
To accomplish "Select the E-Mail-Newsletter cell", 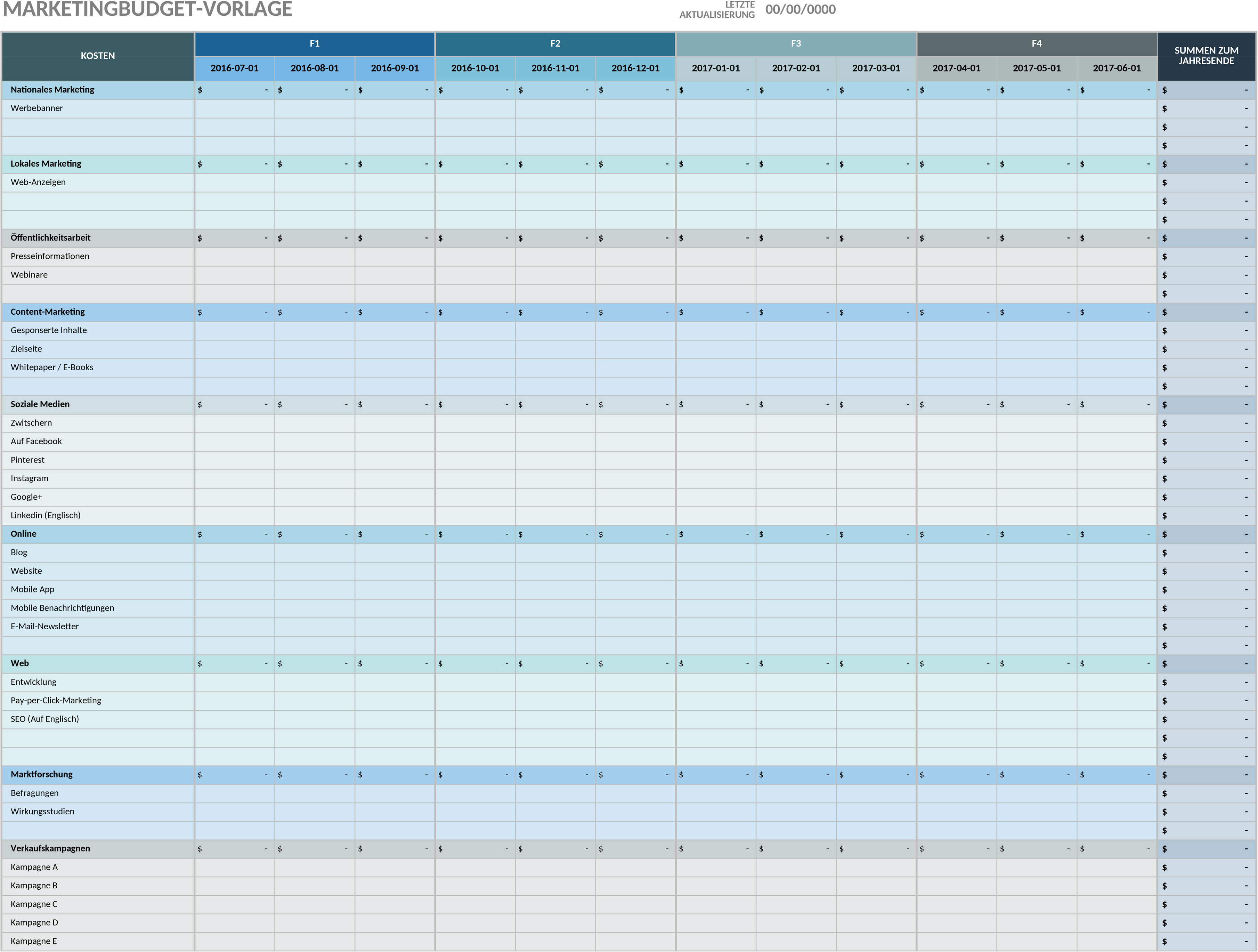I will tap(98, 627).
